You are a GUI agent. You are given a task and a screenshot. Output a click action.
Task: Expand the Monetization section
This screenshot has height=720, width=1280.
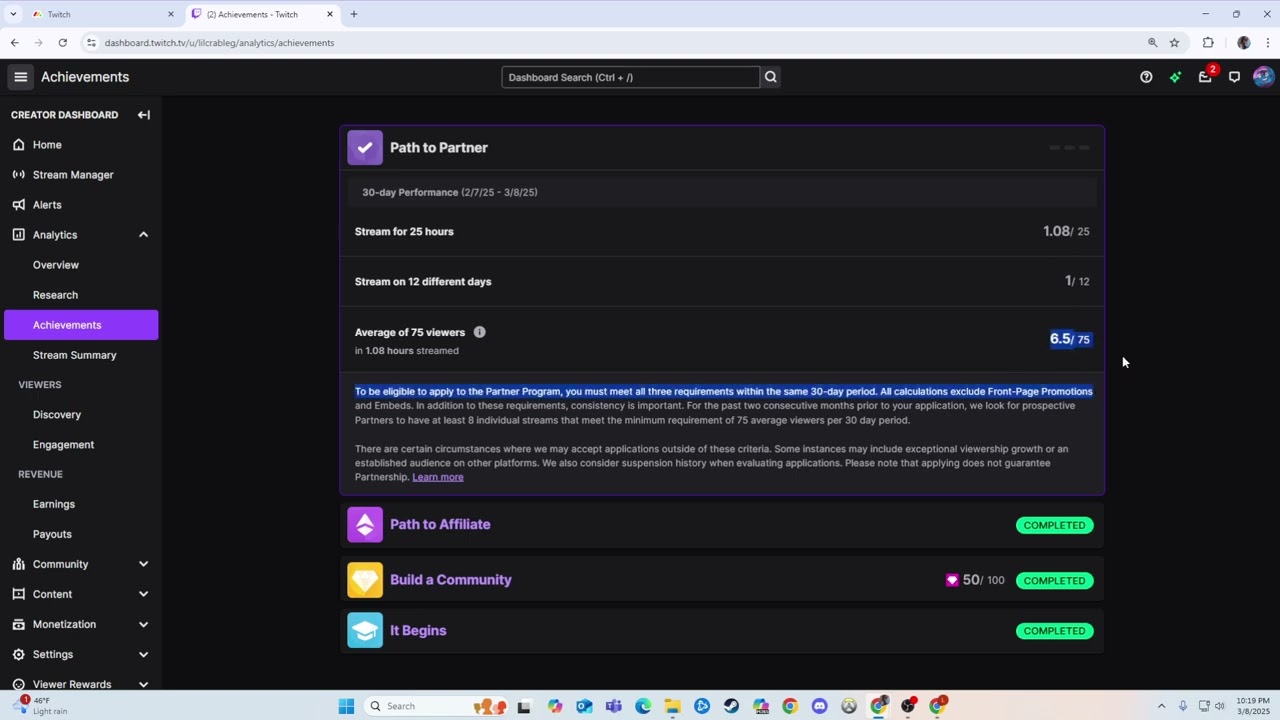point(143,624)
